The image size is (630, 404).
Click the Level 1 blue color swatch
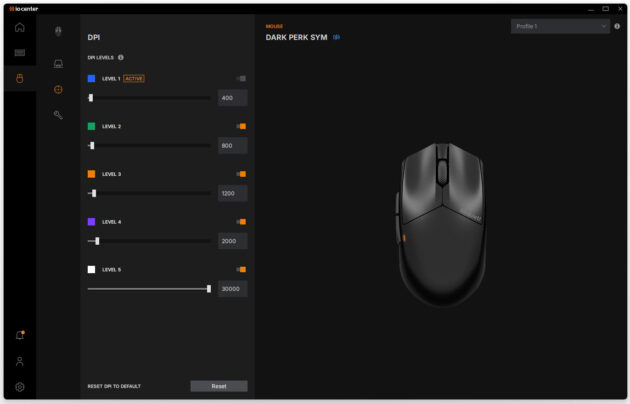coord(92,78)
